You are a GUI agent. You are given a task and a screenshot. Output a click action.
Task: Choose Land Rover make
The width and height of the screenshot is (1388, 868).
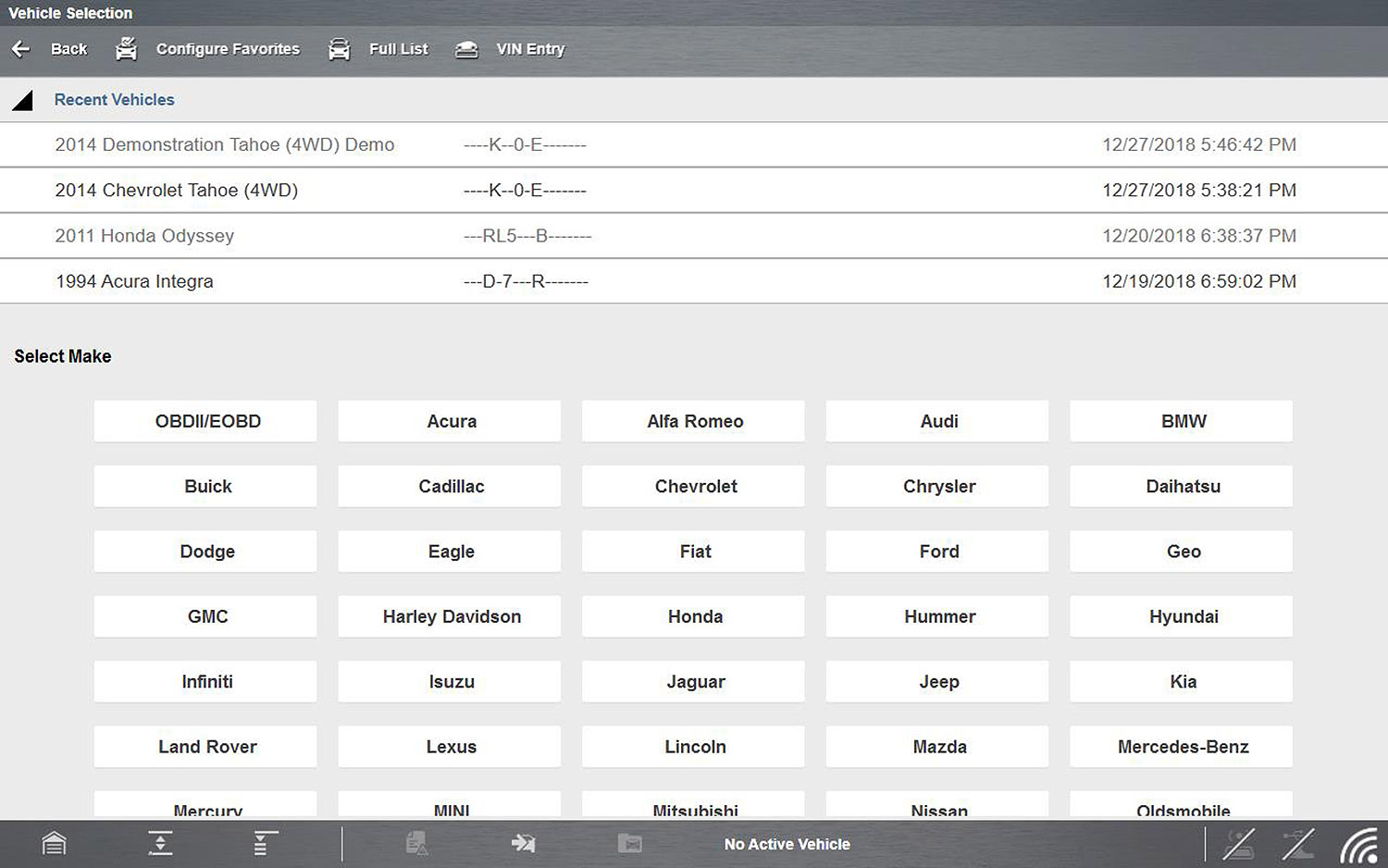click(x=205, y=747)
